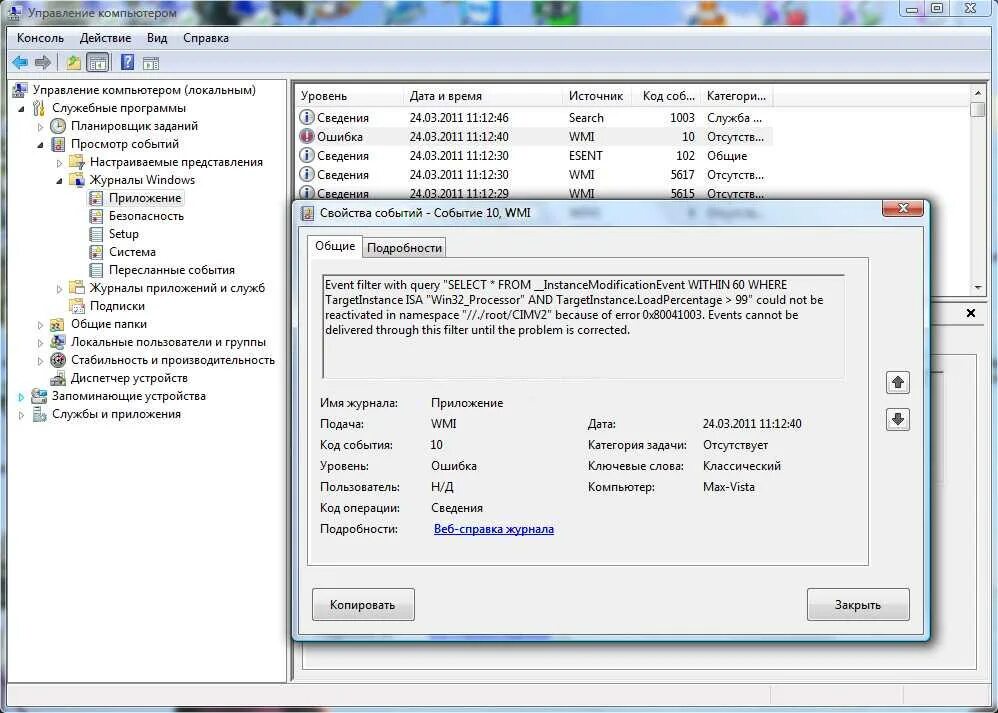
Task: Click the Служебные программы tools icon
Action: [x=39, y=108]
